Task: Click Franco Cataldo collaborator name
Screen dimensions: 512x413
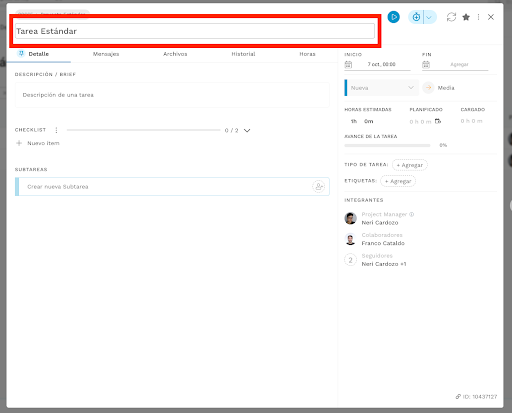Action: [383, 243]
